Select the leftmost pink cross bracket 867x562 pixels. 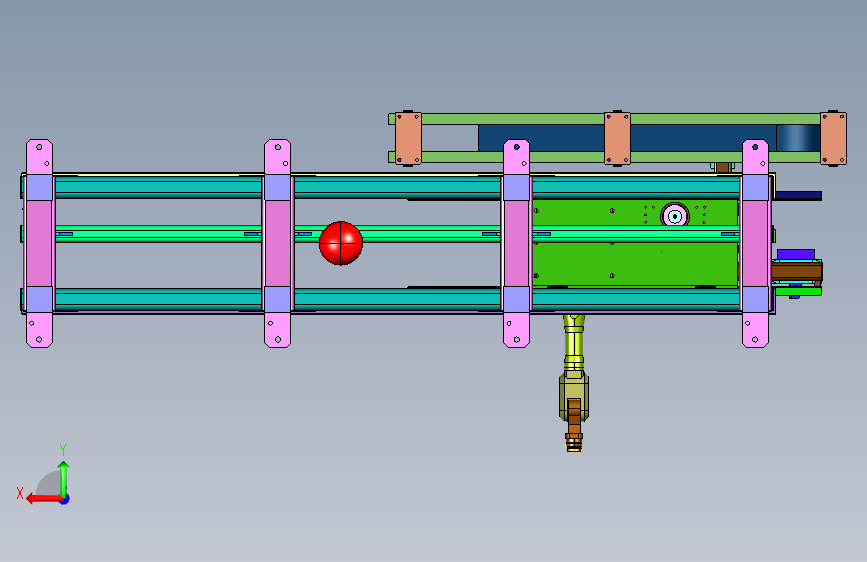click(x=39, y=243)
